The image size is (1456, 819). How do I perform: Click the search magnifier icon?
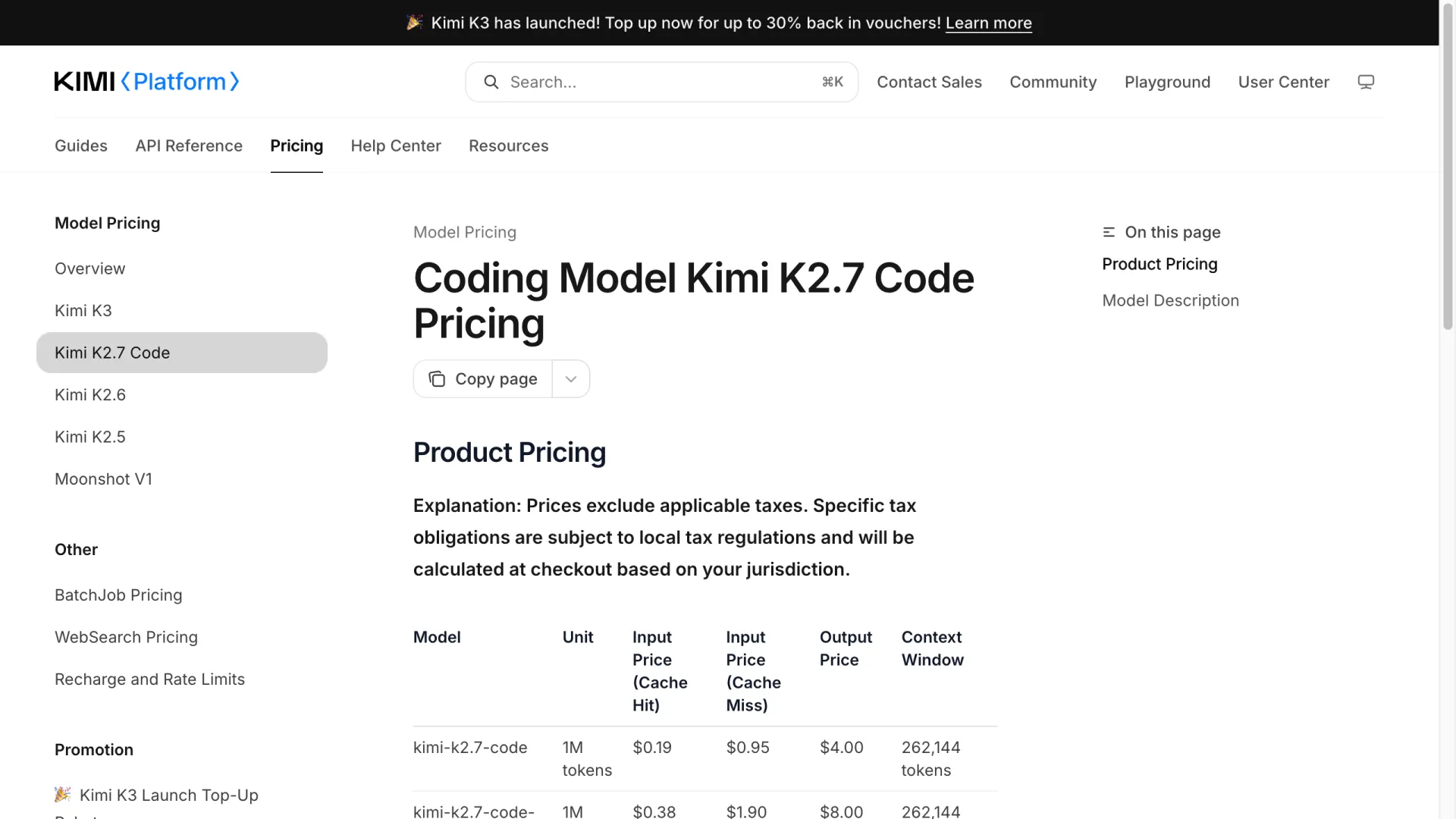pyautogui.click(x=491, y=82)
